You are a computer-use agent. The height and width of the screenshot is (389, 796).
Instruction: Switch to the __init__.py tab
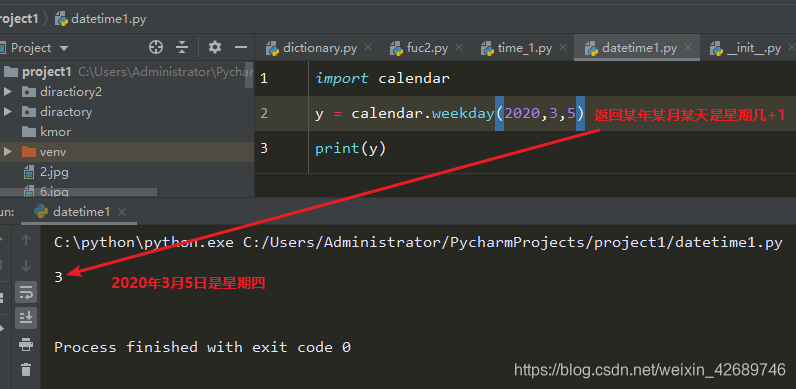[x=746, y=48]
